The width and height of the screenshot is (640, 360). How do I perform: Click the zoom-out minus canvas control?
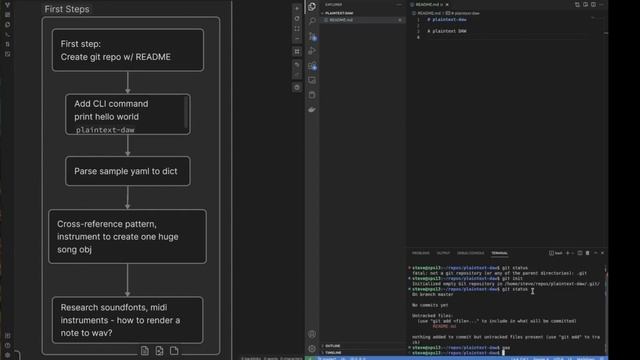click(297, 39)
